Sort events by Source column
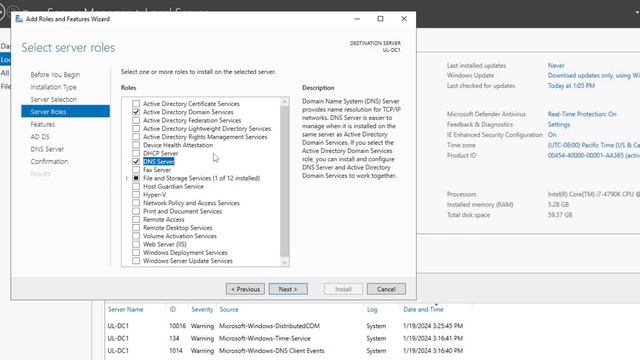Image resolution: width=640 pixels, height=360 pixels. (x=229, y=309)
